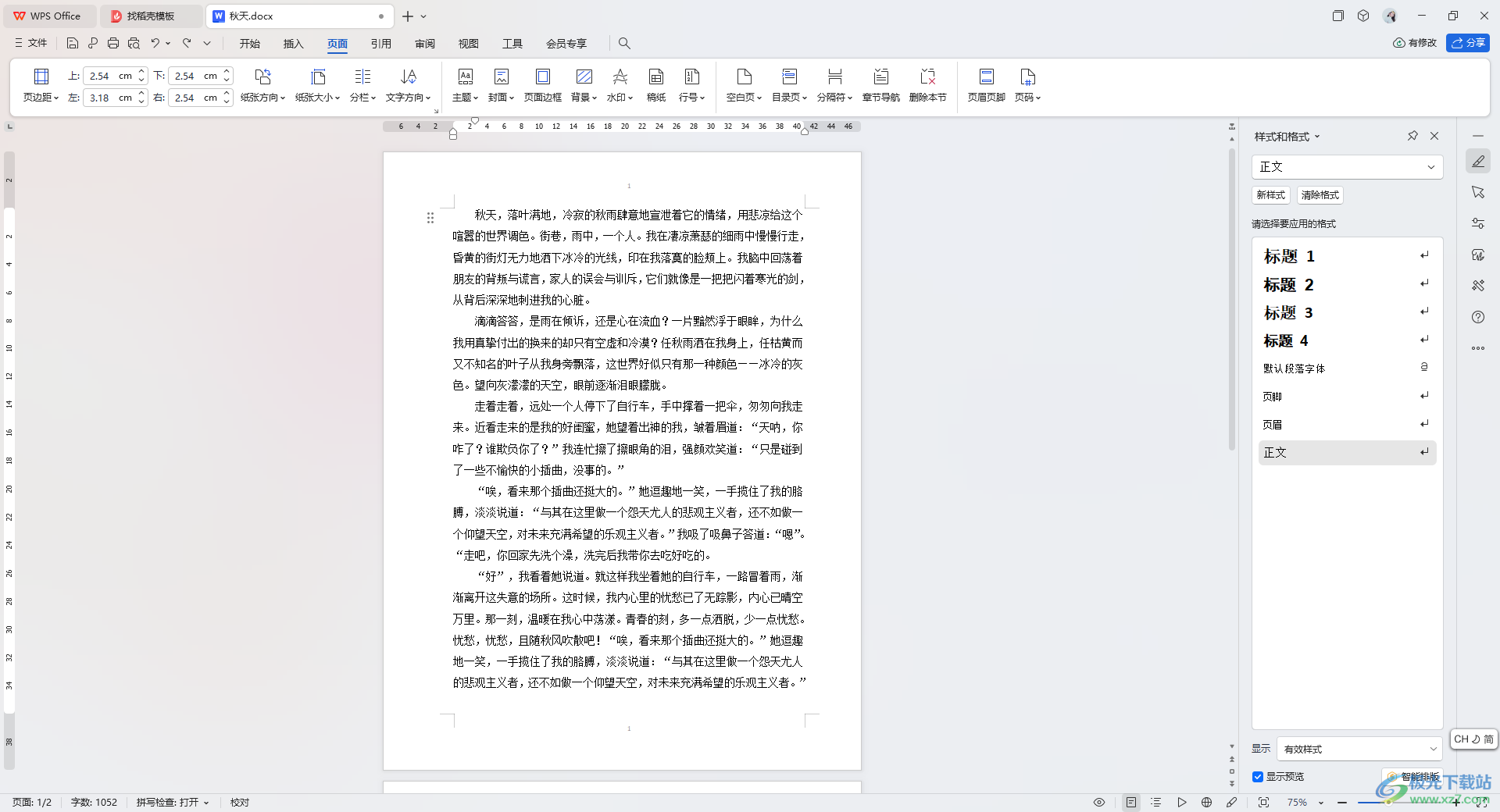Toggle the Show Preview checkbox
Screen dimensions: 1500x812
pyautogui.click(x=1258, y=777)
